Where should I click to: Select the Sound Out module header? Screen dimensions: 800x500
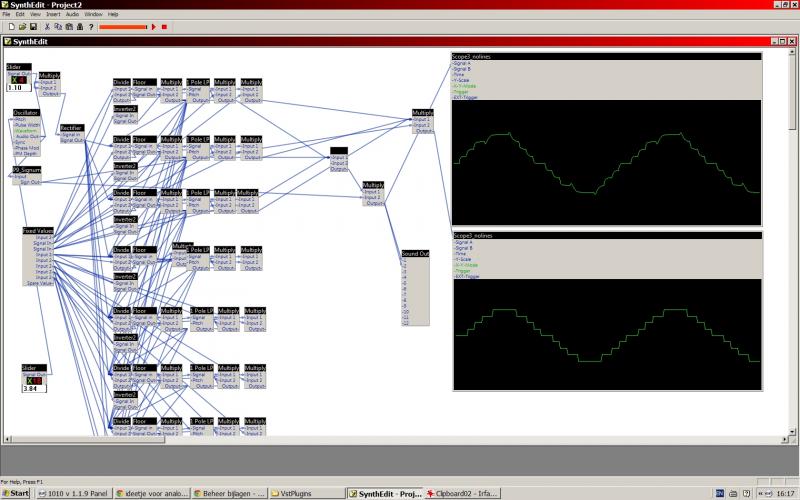(415, 254)
